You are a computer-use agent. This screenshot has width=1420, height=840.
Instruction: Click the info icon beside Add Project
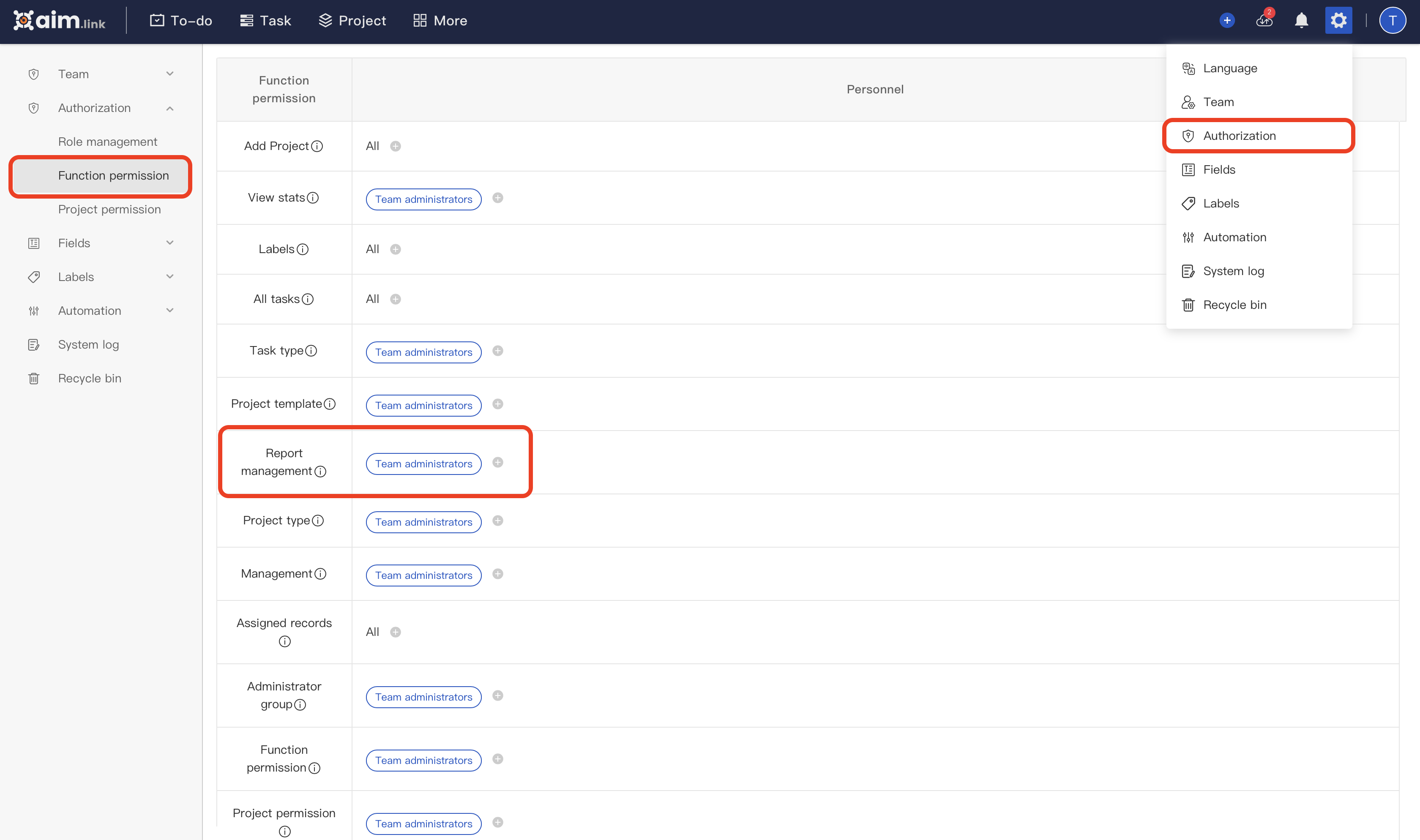(x=317, y=146)
